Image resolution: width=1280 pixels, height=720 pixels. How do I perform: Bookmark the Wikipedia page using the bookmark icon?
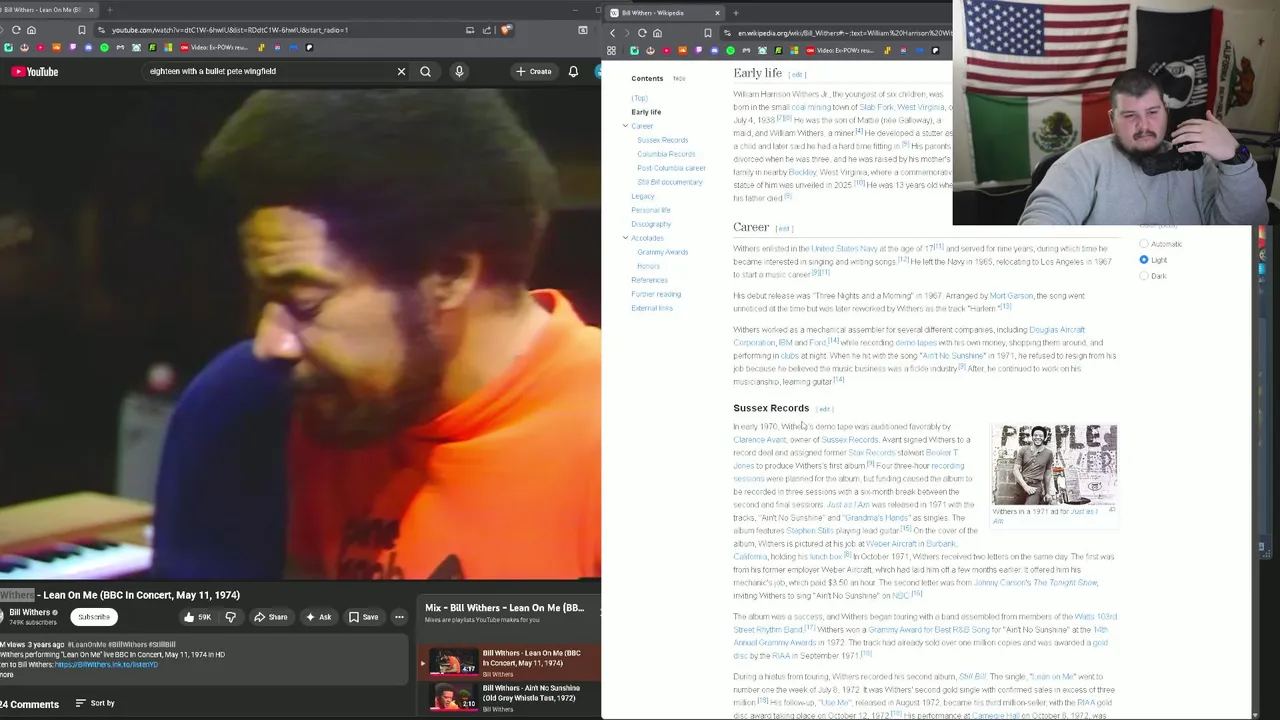click(x=708, y=33)
